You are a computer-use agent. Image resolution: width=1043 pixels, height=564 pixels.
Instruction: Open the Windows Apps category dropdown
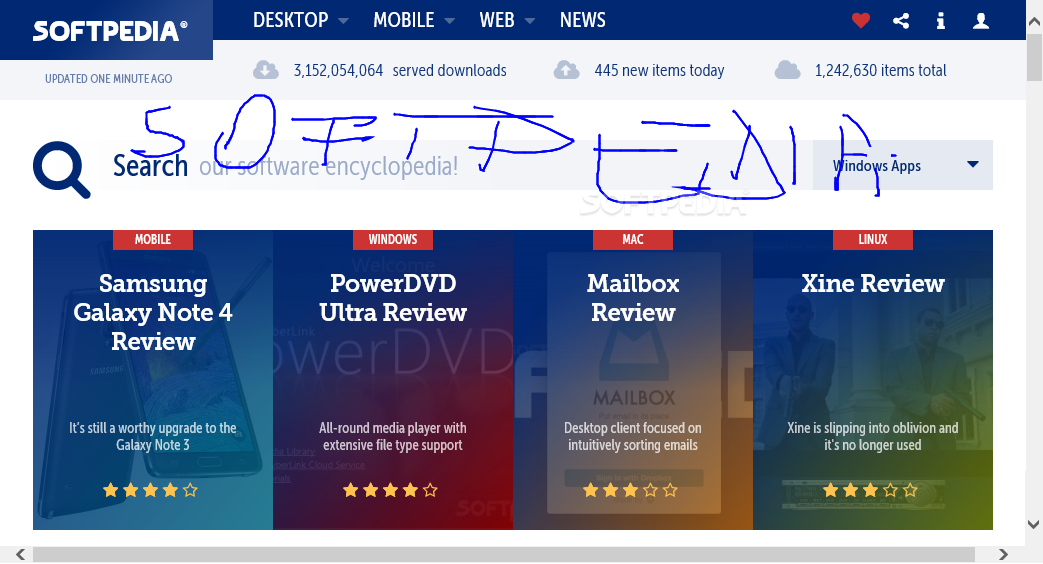[903, 165]
